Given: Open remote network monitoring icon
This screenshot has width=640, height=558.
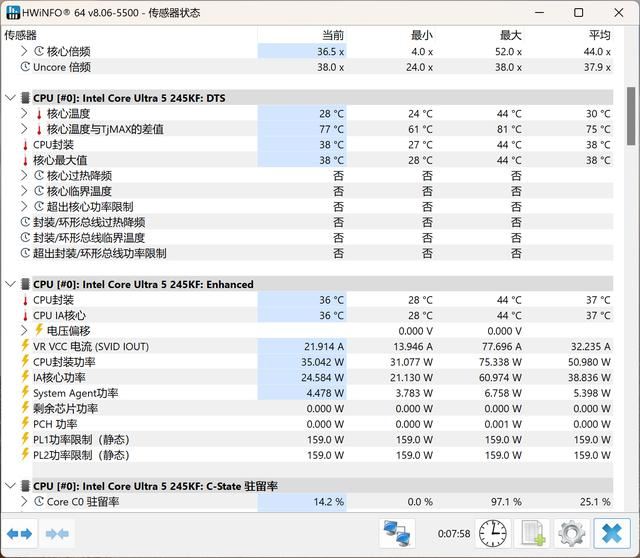Looking at the screenshot, I should [397, 533].
